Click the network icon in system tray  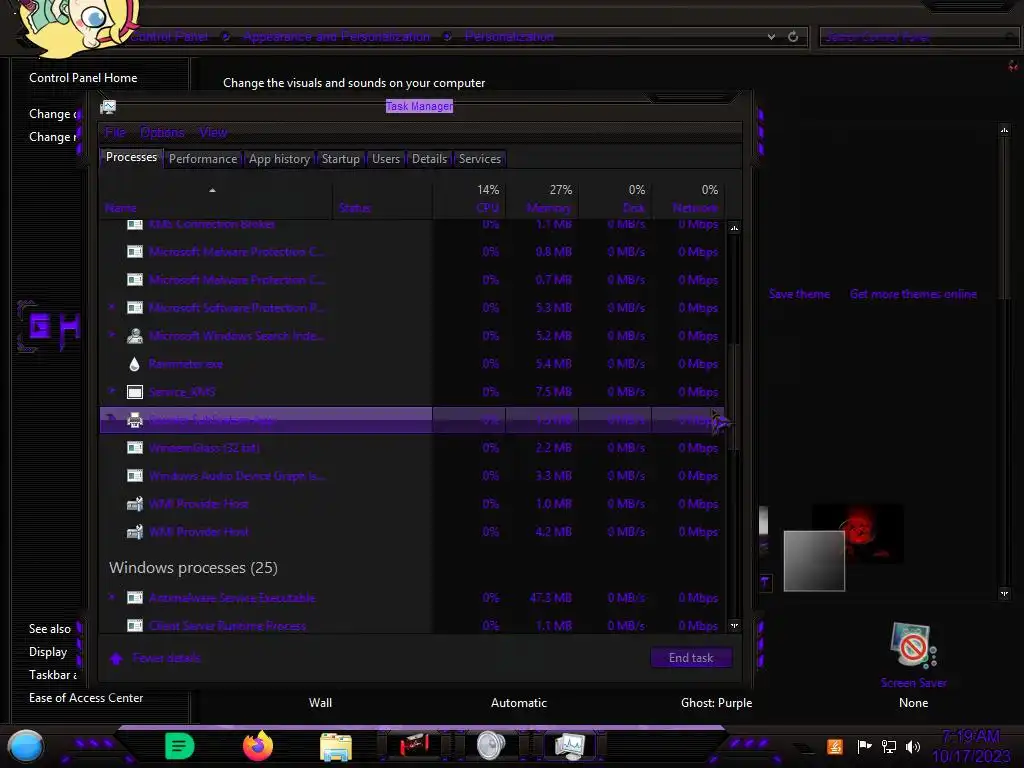pyautogui.click(x=889, y=746)
